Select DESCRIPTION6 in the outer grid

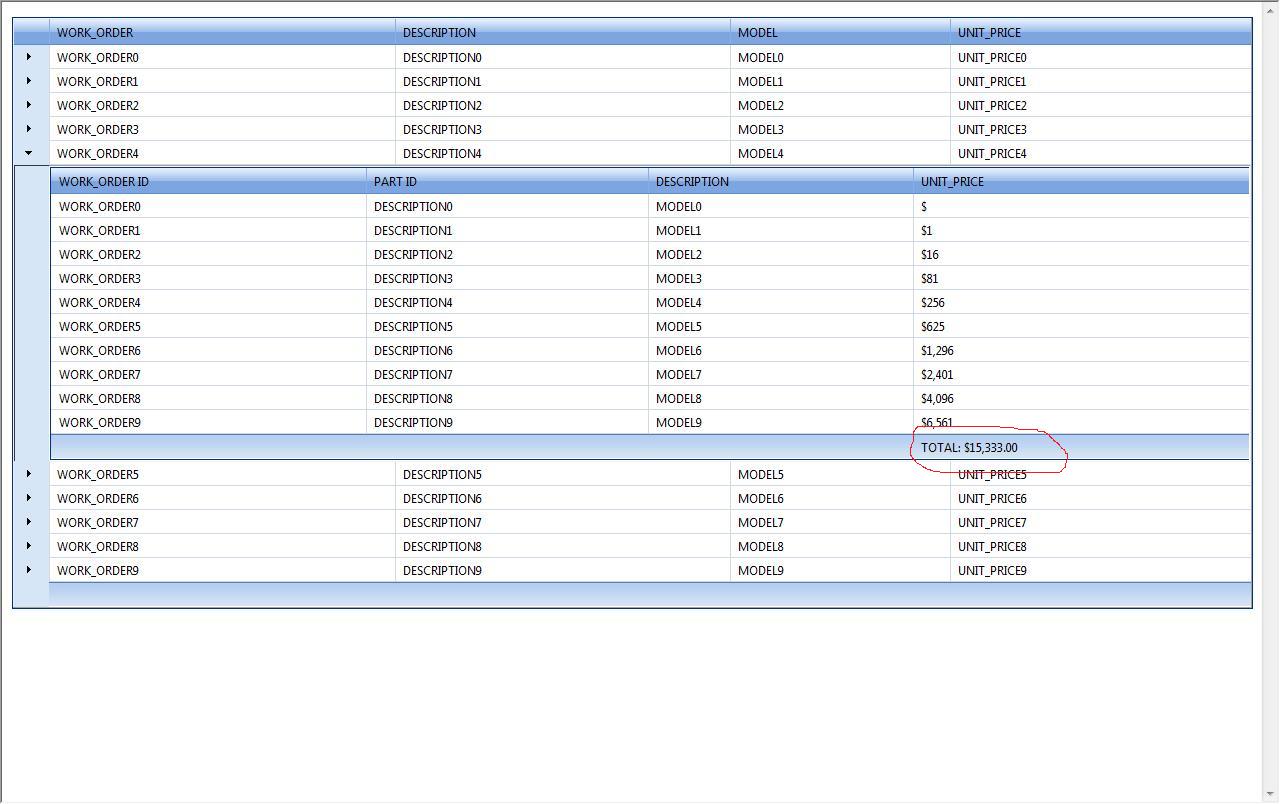[x=563, y=498]
